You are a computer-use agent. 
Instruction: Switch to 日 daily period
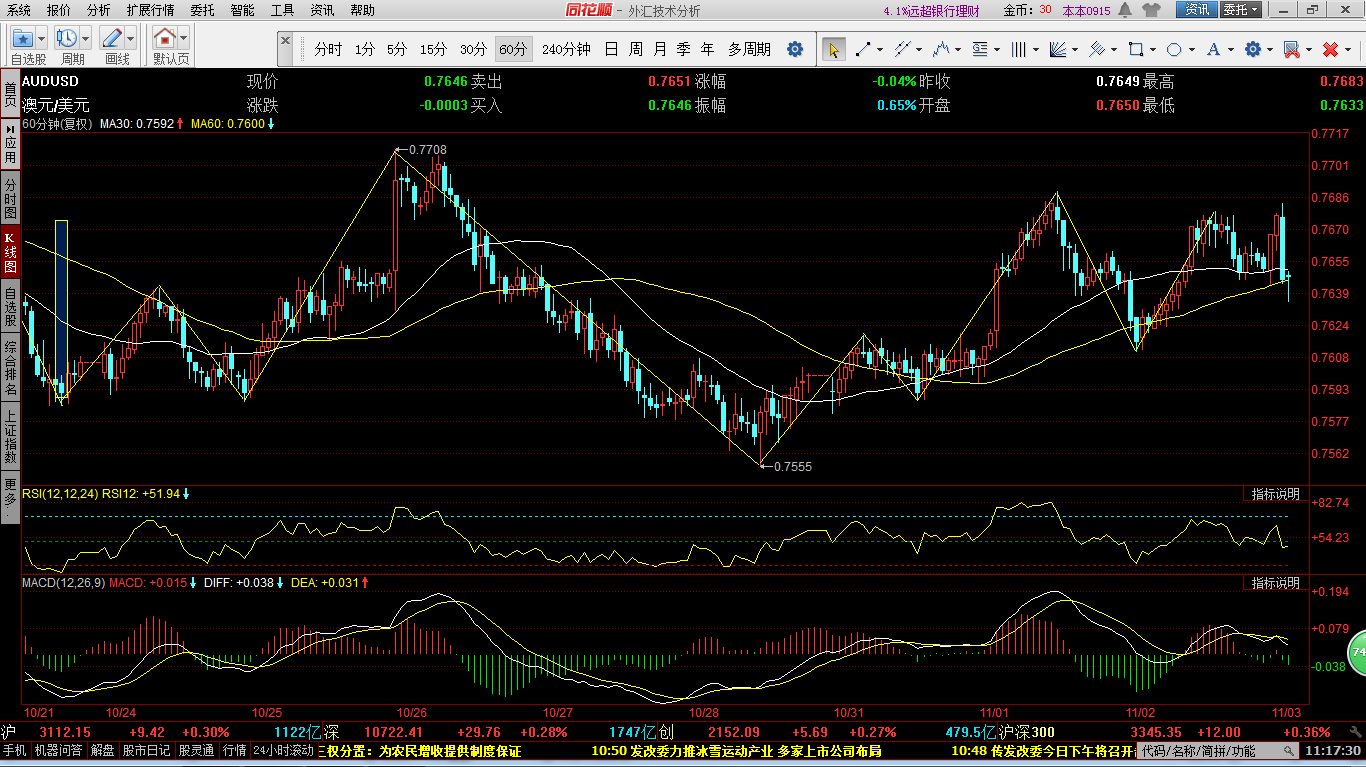coord(611,49)
